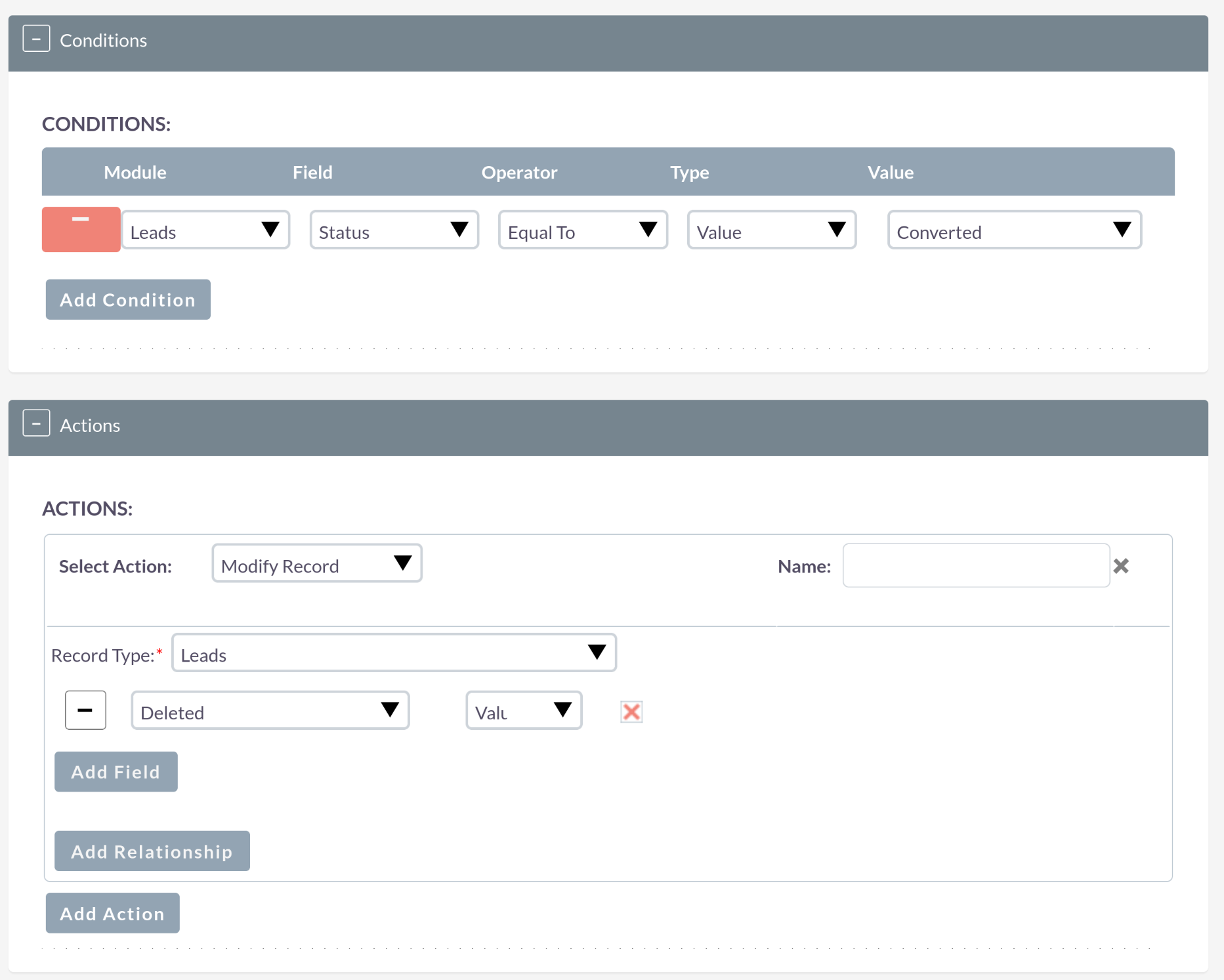
Task: Collapse the Actions panel
Action: 36,423
